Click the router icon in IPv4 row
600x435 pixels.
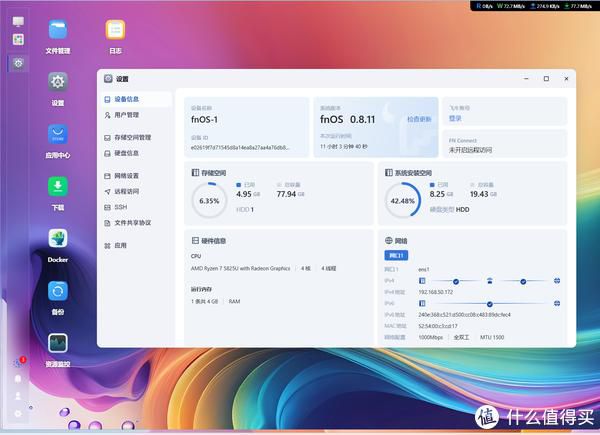[490, 281]
